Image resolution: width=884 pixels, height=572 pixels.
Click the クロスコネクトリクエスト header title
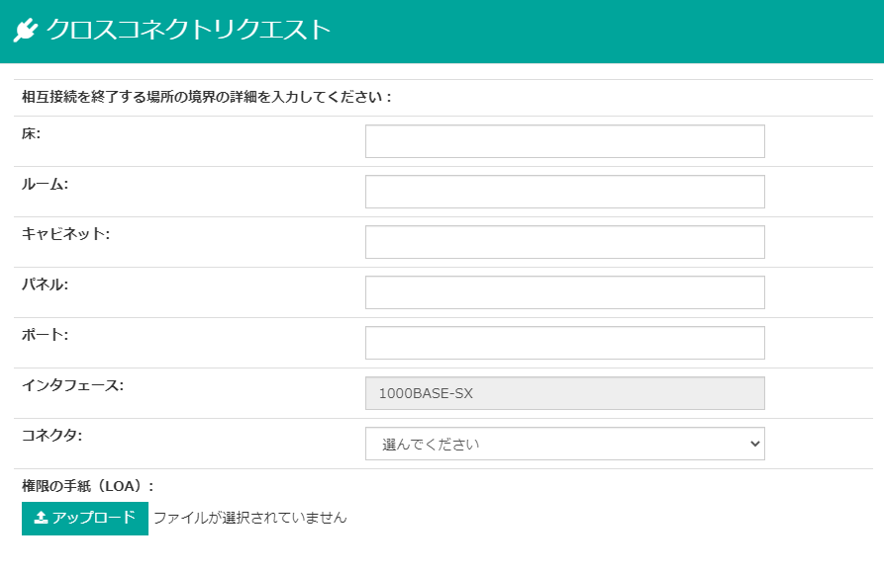[188, 30]
